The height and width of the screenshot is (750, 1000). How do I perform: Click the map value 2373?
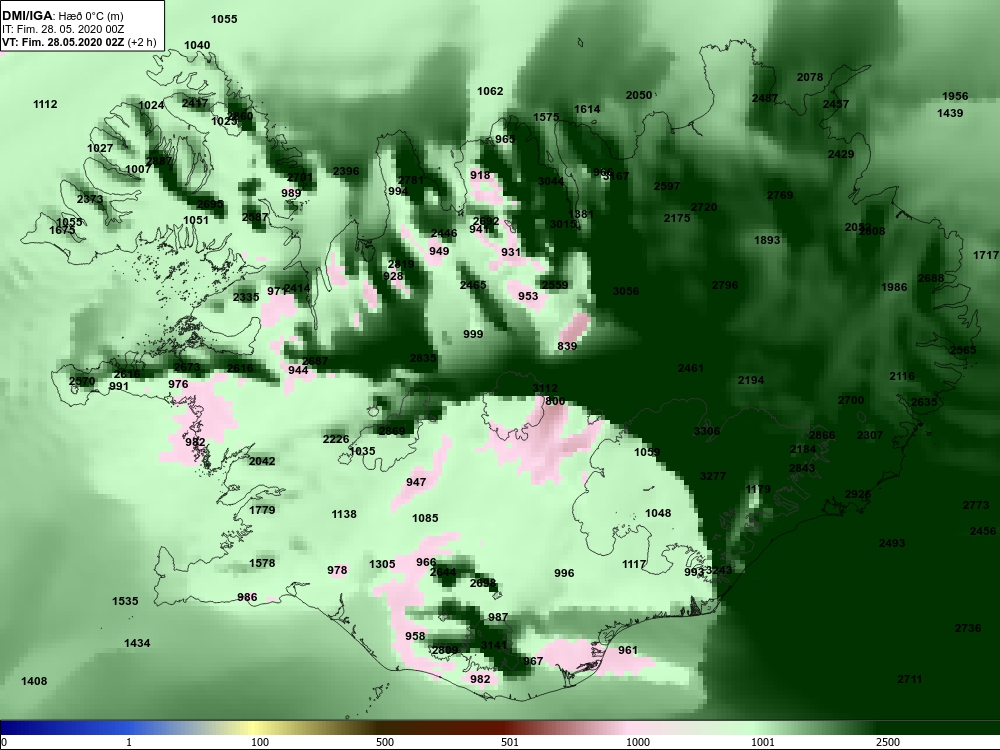point(90,199)
